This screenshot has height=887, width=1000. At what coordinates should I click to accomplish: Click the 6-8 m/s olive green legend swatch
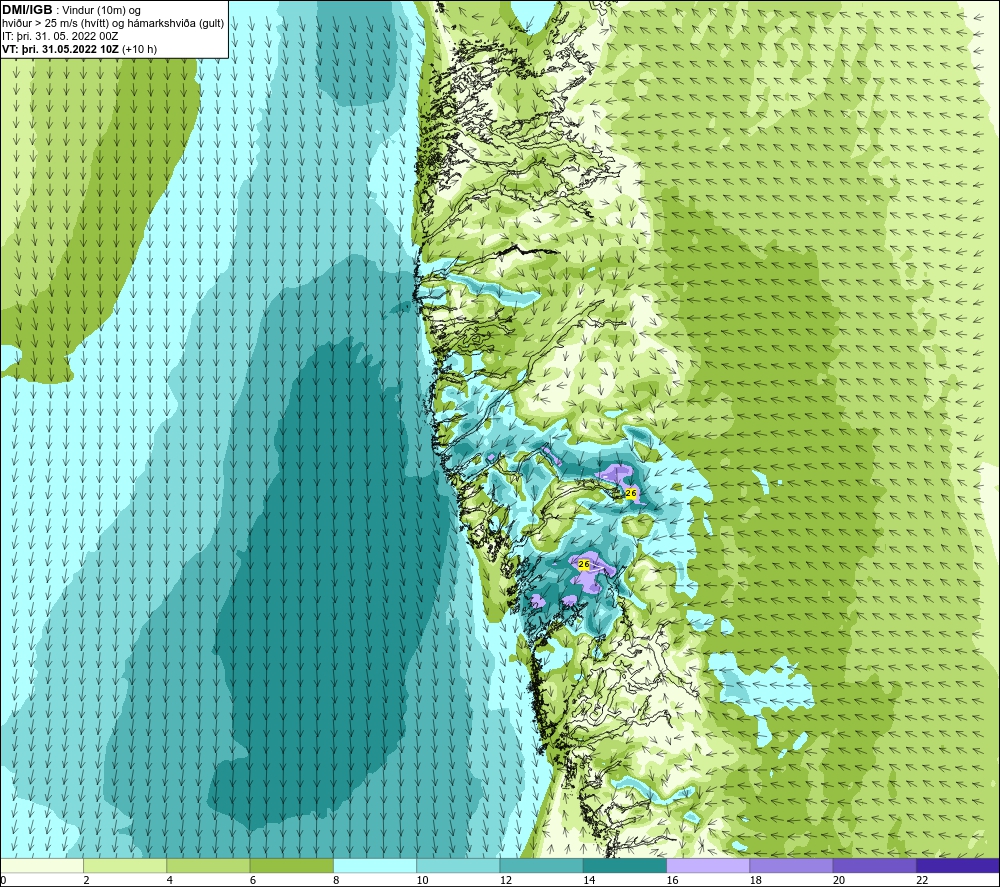(291, 865)
